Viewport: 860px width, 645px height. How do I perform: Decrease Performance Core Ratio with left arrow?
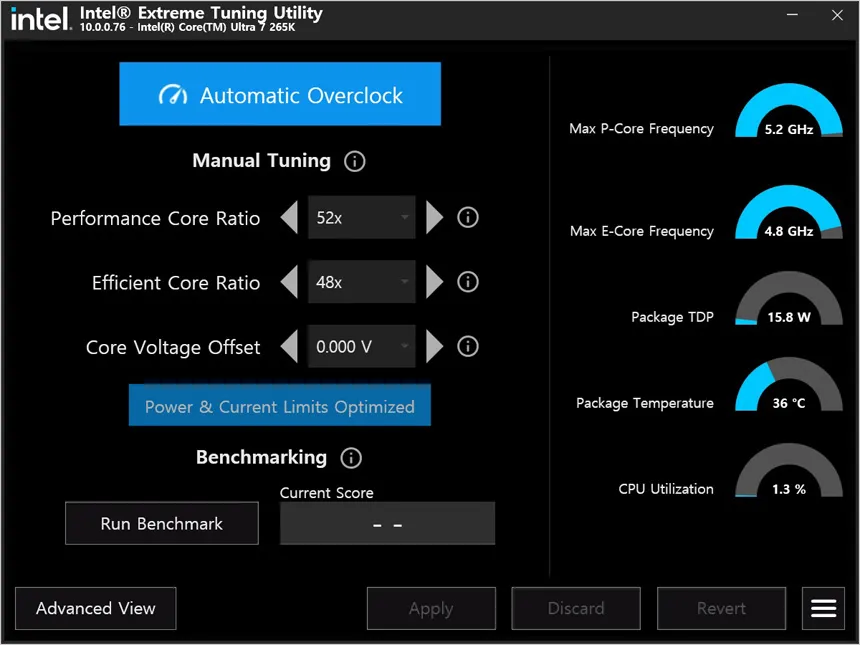pyautogui.click(x=289, y=218)
